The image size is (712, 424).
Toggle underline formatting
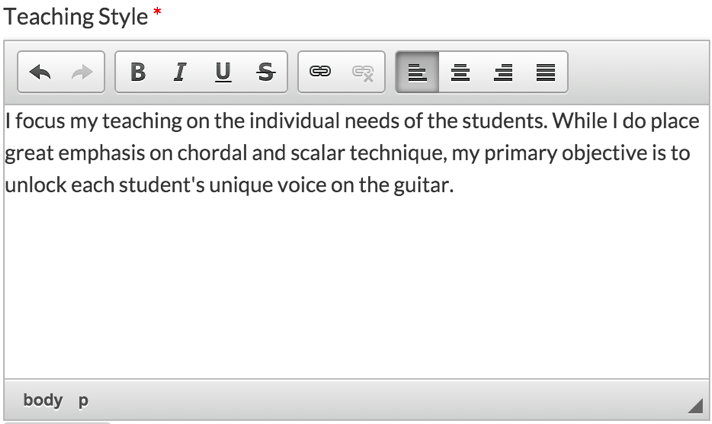point(223,72)
